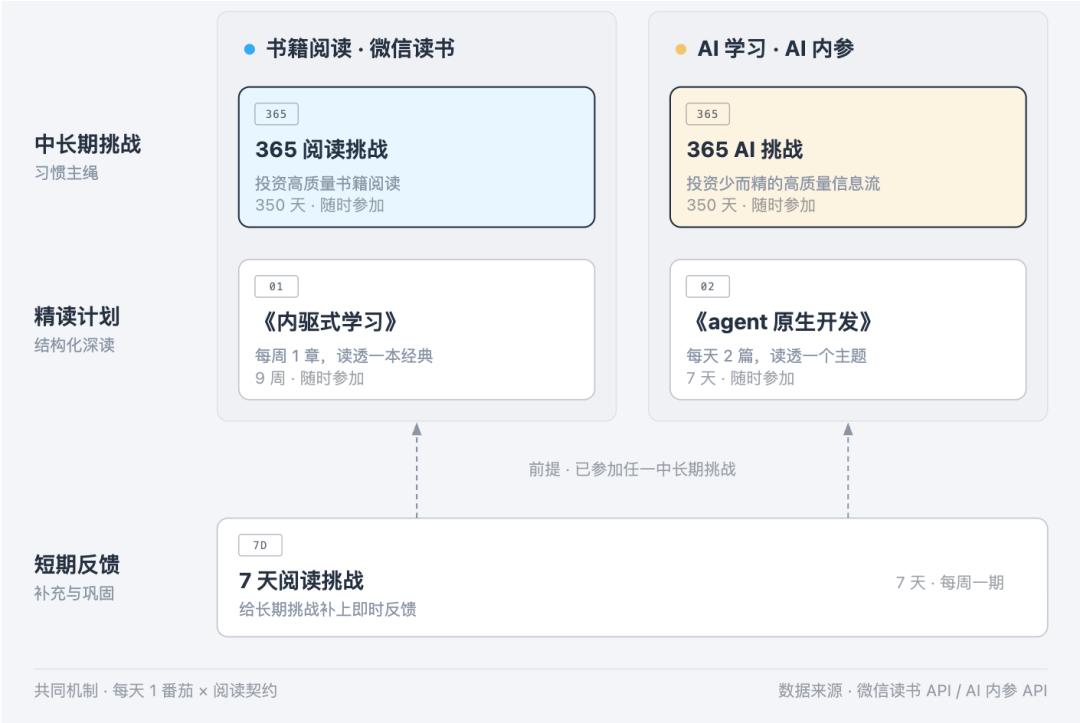Open the 7 天阅读挑战 card title
Viewport: 1080px width, 723px height.
click(x=301, y=580)
